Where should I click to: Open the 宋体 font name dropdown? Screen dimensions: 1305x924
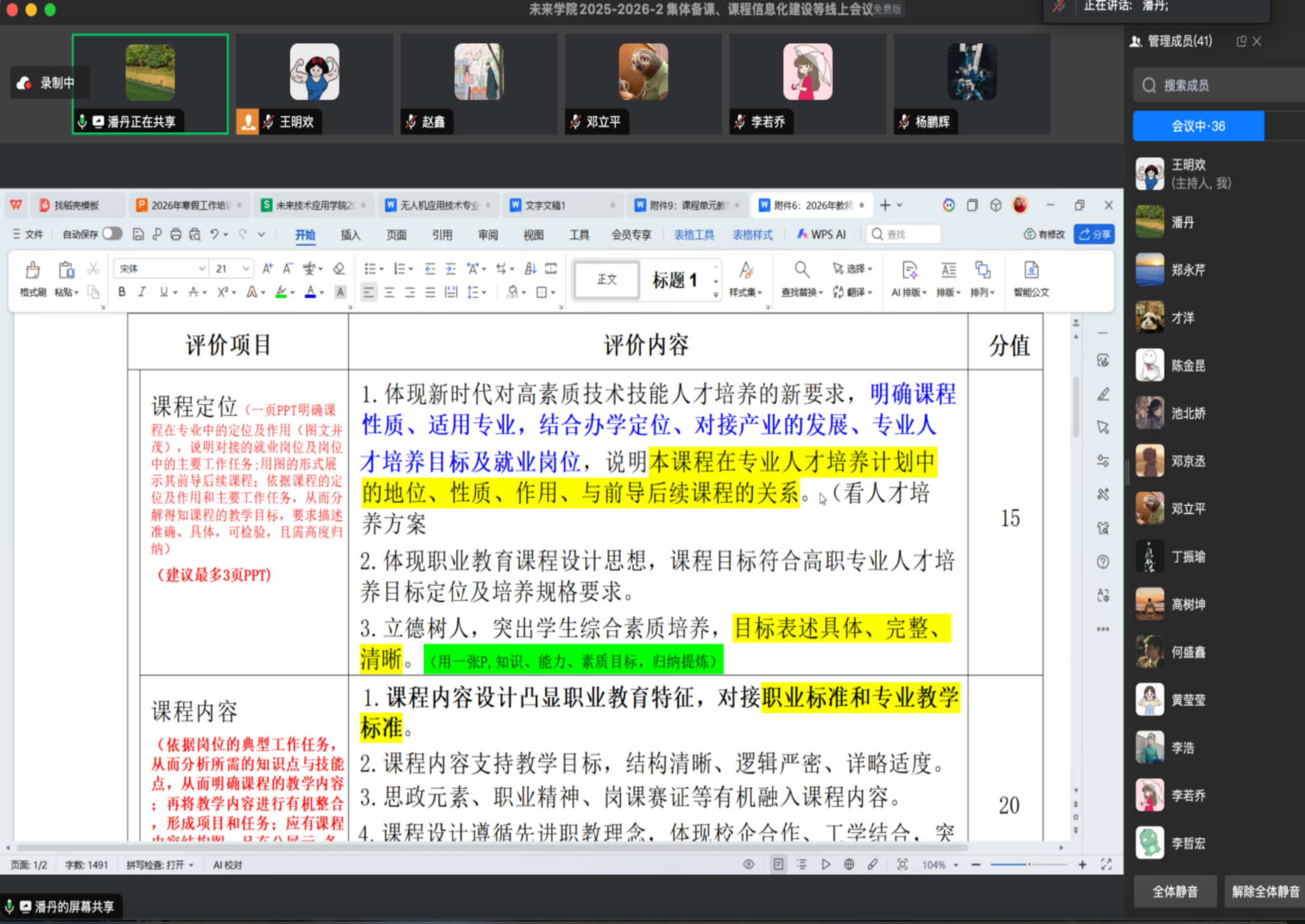(x=201, y=269)
